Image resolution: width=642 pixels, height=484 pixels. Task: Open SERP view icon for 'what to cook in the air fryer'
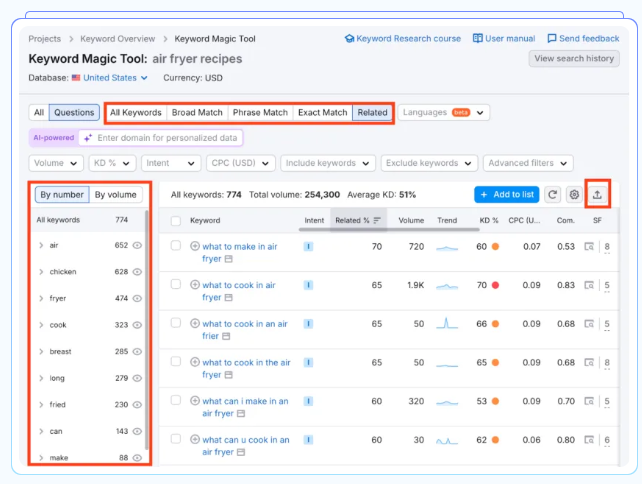[589, 362]
